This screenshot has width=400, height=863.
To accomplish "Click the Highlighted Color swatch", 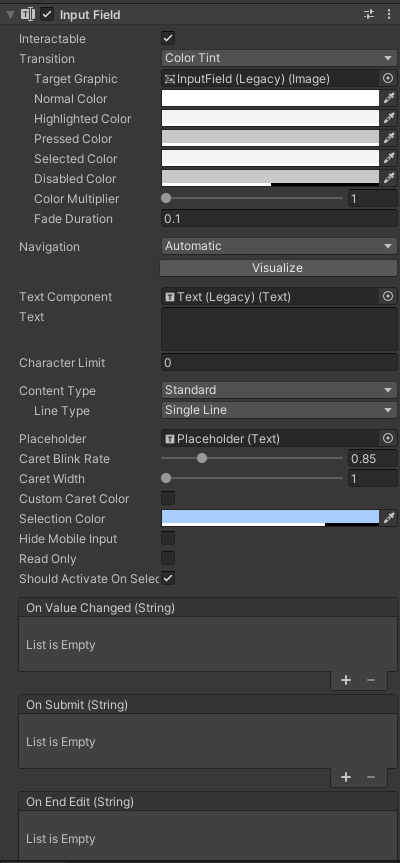I will [270, 118].
